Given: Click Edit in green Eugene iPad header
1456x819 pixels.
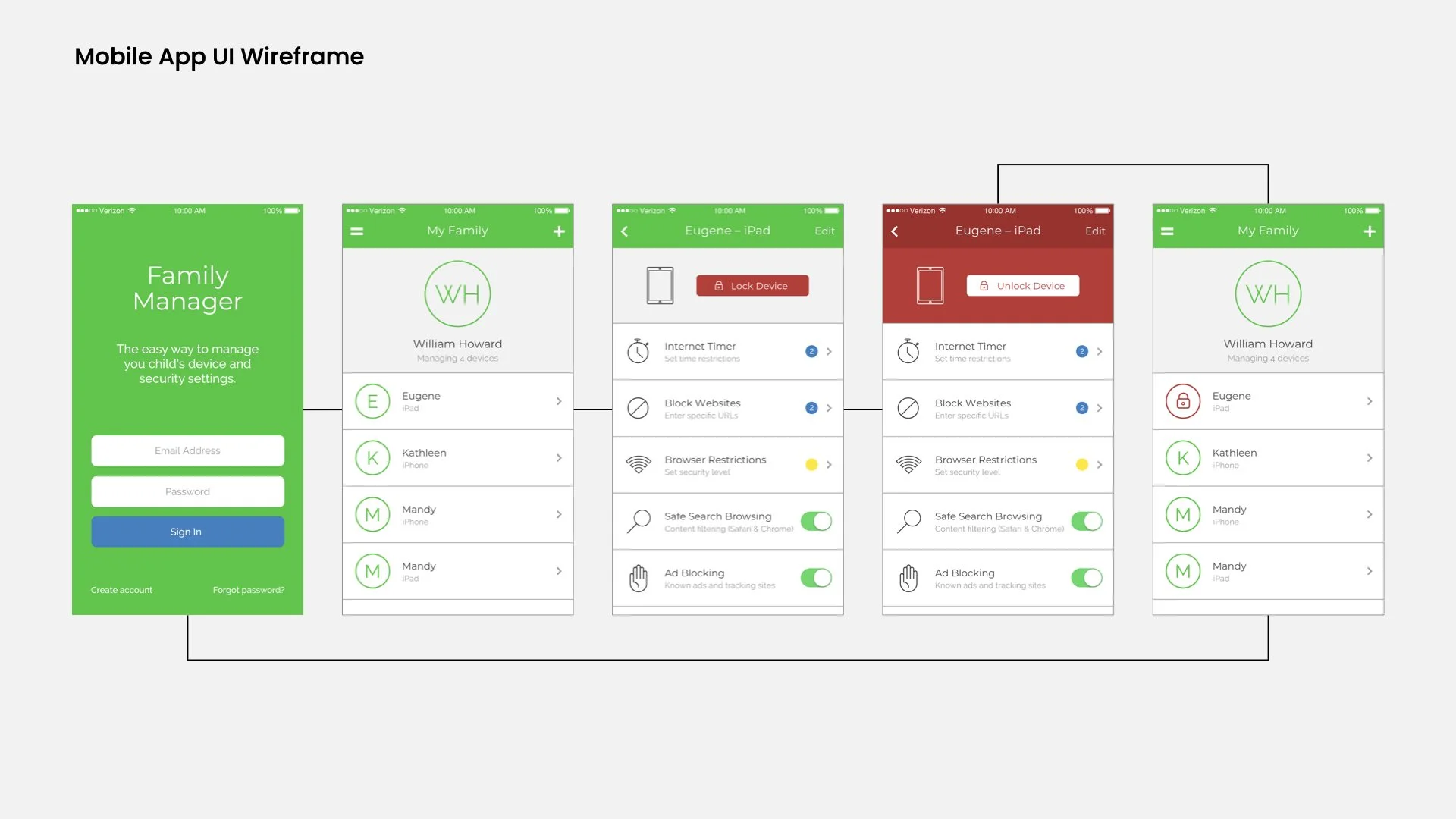Looking at the screenshot, I should click(x=824, y=231).
